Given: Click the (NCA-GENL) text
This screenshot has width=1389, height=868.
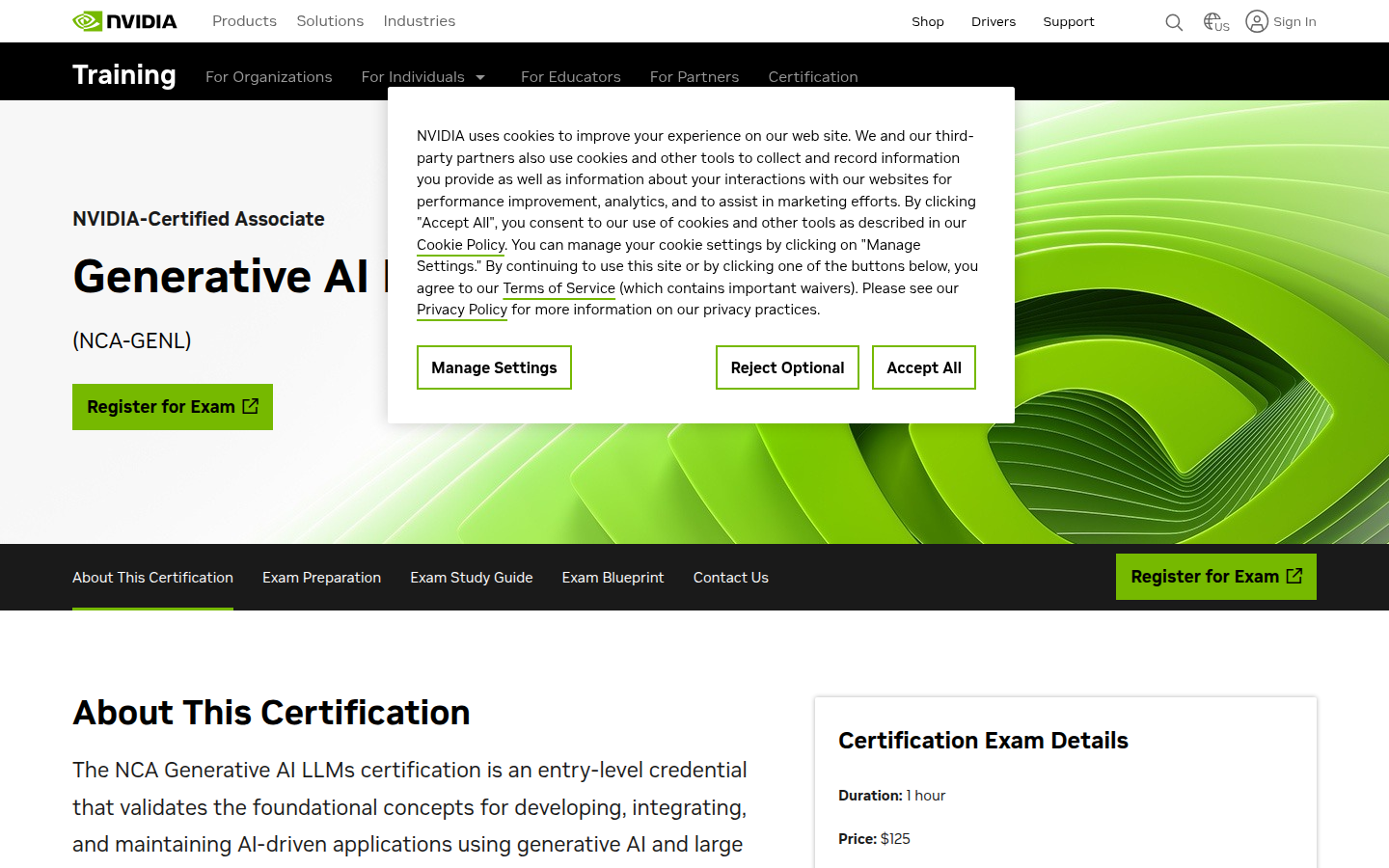Looking at the screenshot, I should point(132,340).
